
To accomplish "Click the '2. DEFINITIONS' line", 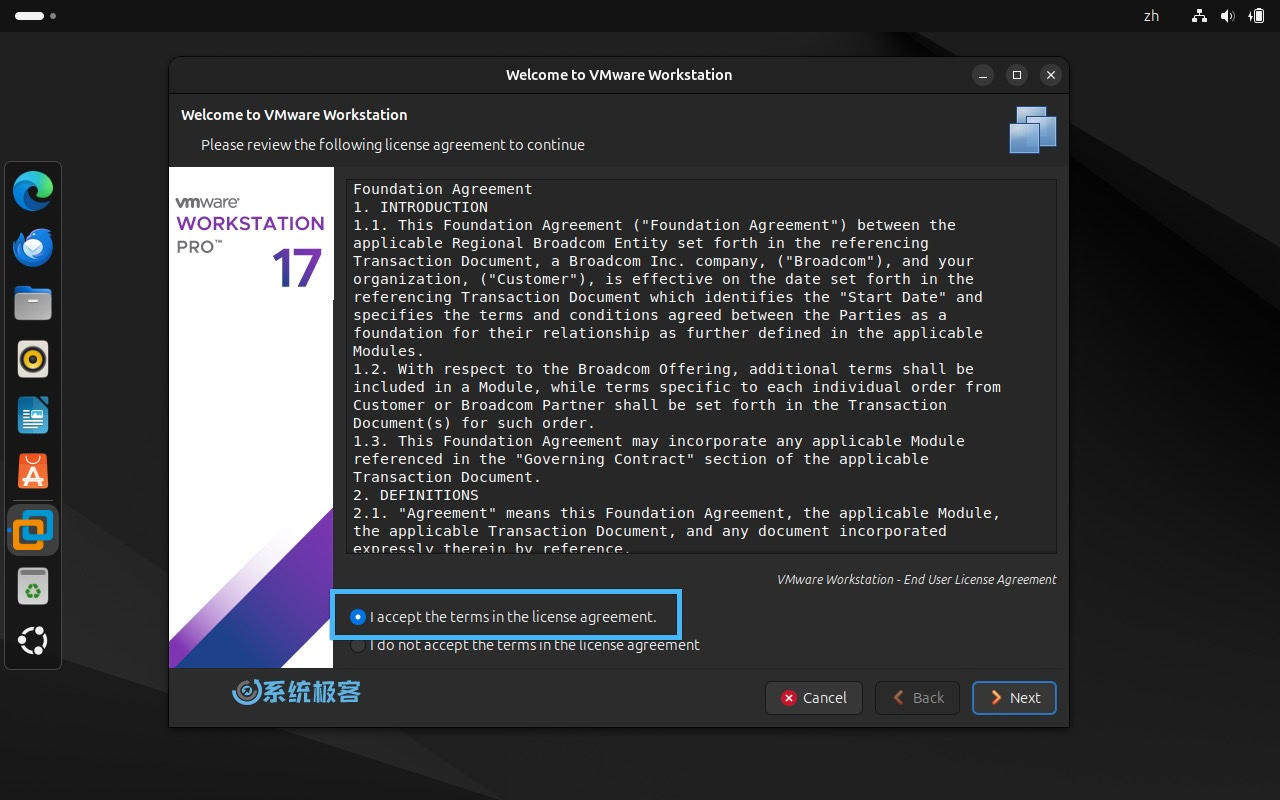I will click(416, 495).
